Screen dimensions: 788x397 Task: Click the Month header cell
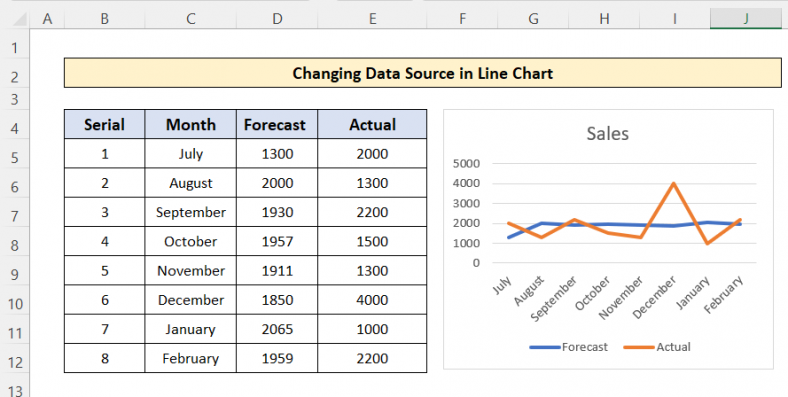pos(190,124)
